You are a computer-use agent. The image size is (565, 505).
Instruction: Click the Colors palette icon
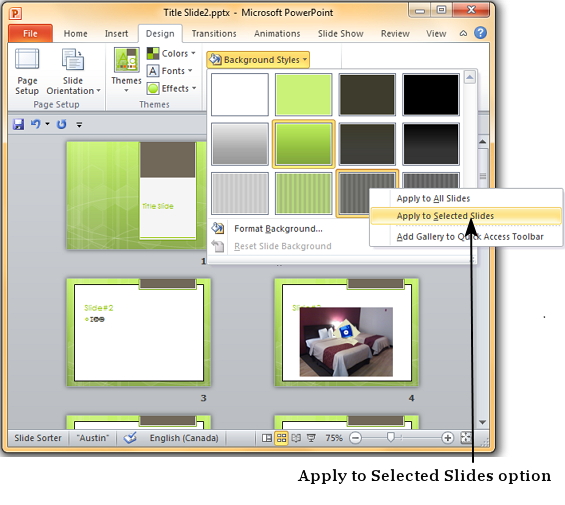click(153, 53)
